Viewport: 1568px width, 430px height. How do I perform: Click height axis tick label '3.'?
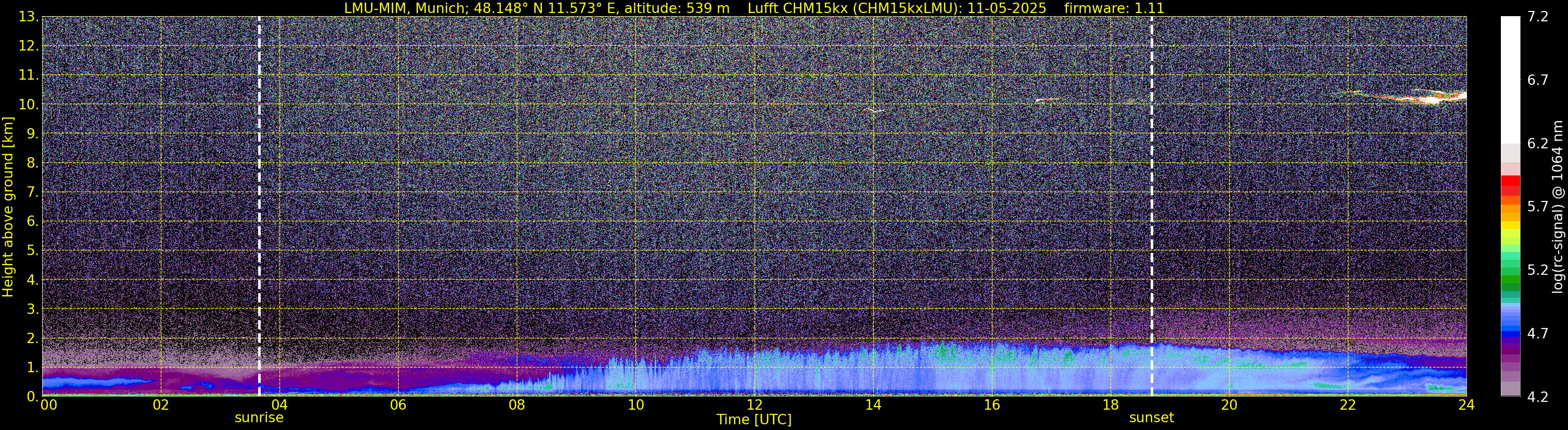pos(33,309)
